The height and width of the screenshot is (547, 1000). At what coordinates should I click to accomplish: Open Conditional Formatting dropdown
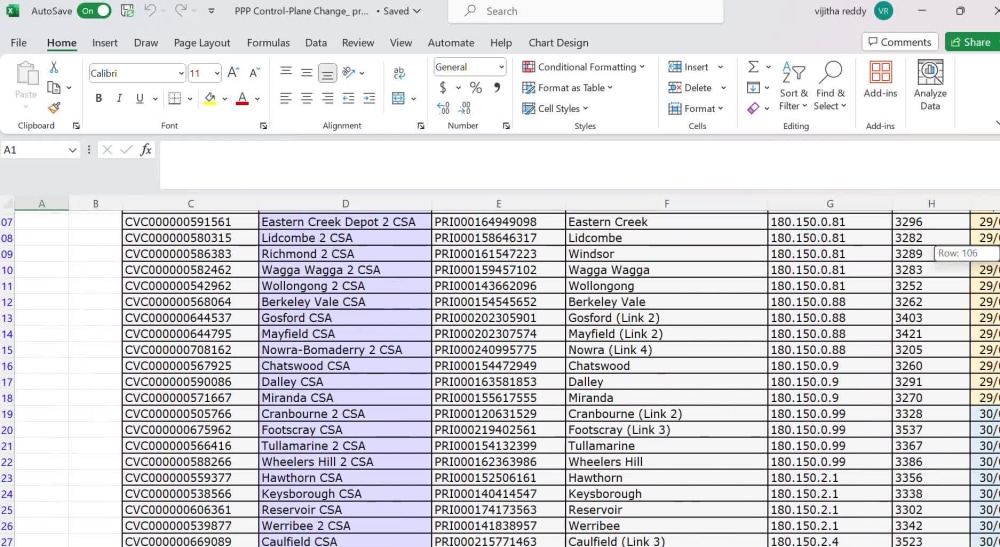[584, 67]
